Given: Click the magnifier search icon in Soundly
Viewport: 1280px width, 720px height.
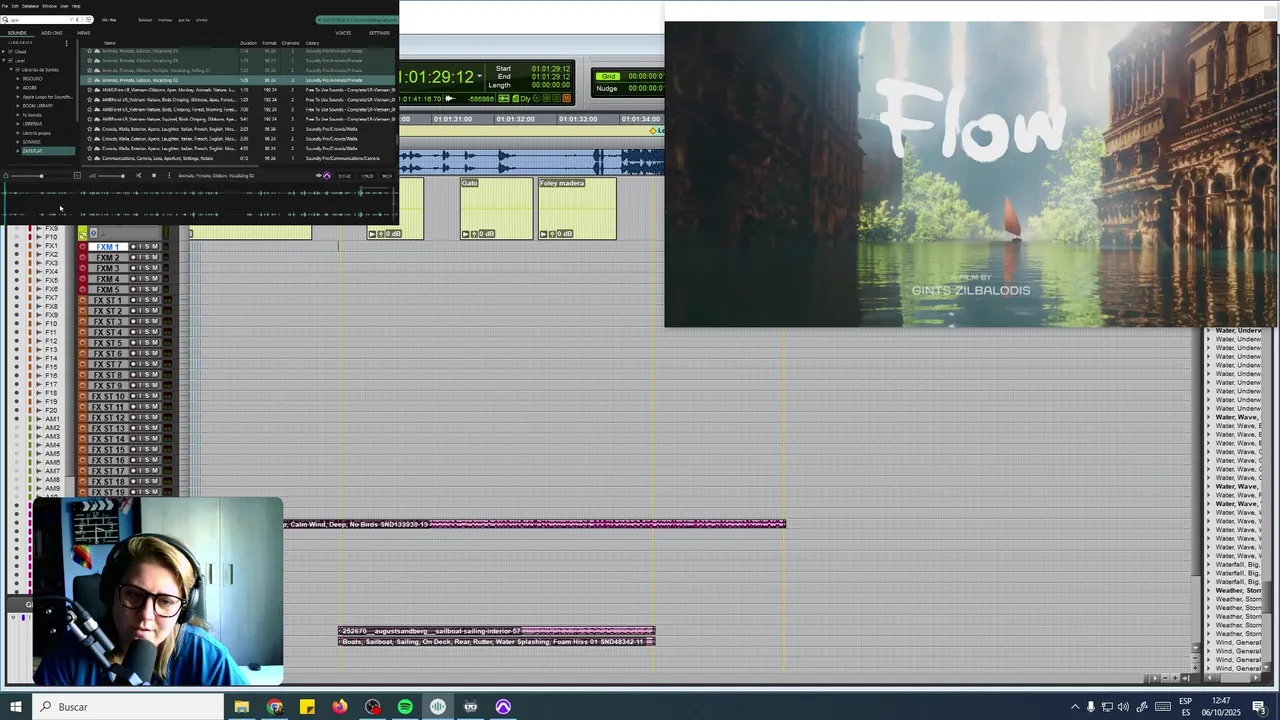Looking at the screenshot, I should click(x=5, y=20).
